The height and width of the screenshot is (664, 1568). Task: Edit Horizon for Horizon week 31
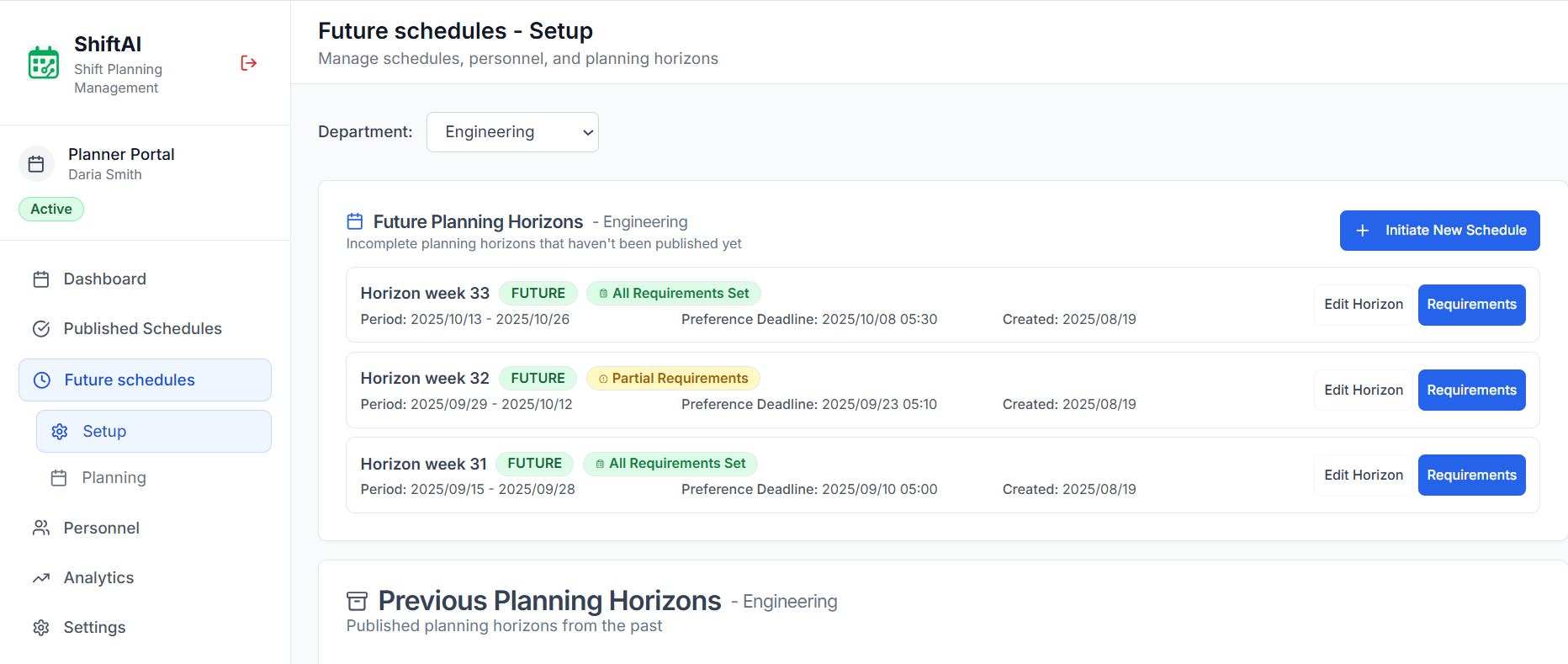pos(1363,475)
